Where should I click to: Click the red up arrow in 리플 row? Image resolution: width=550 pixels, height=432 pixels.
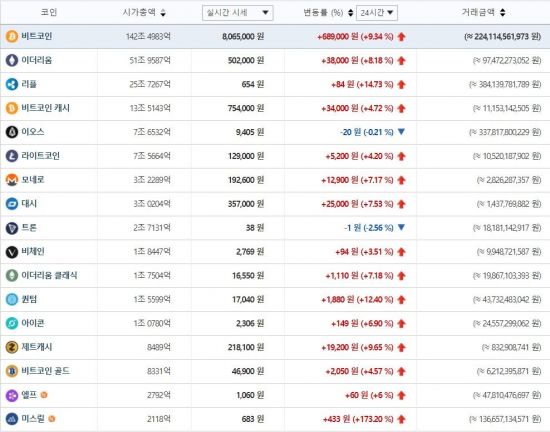point(401,85)
